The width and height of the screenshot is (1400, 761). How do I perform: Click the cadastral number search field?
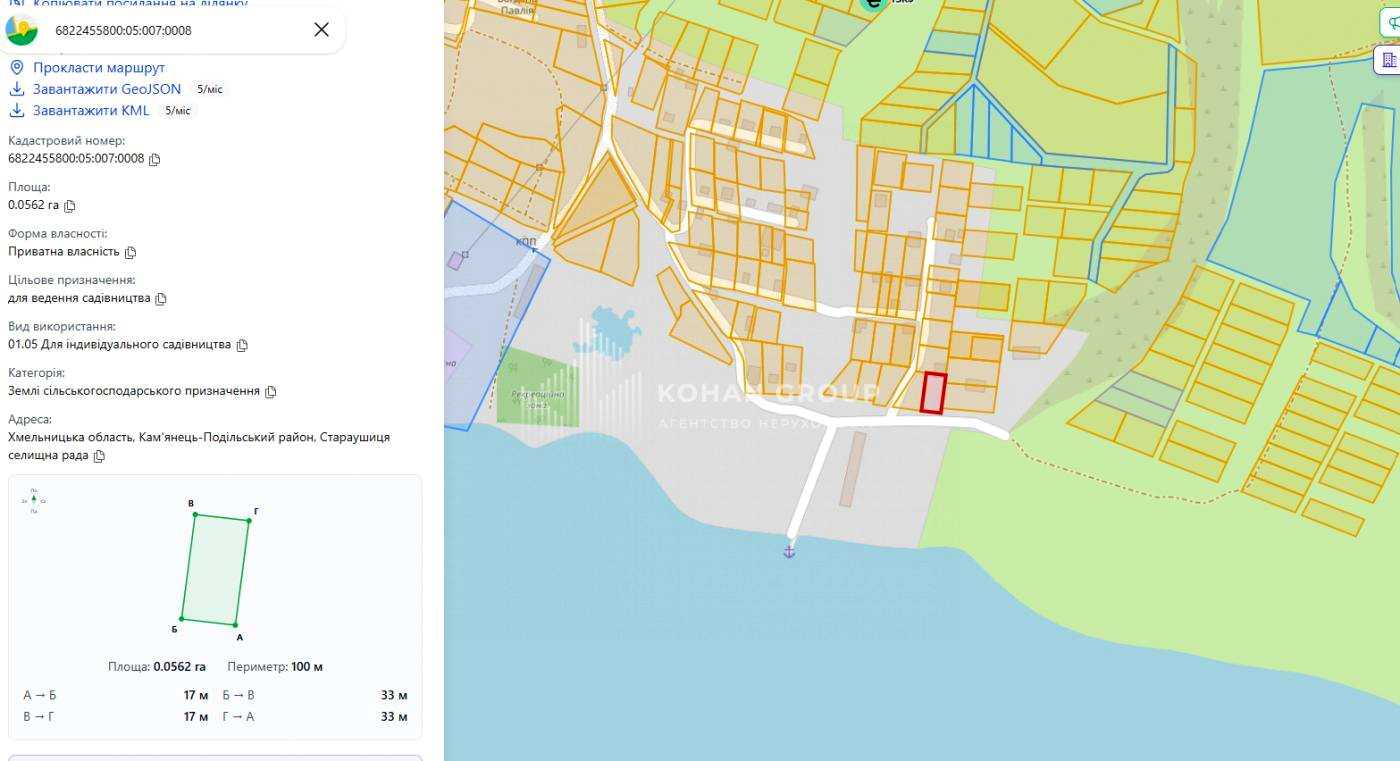[175, 30]
